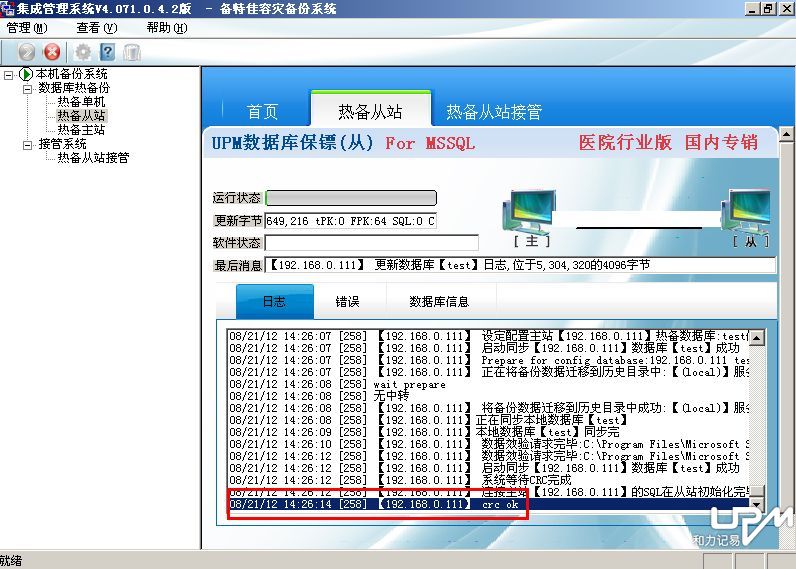The image size is (796, 569).
Task: Select the 错误 errors tab
Action: 348,302
